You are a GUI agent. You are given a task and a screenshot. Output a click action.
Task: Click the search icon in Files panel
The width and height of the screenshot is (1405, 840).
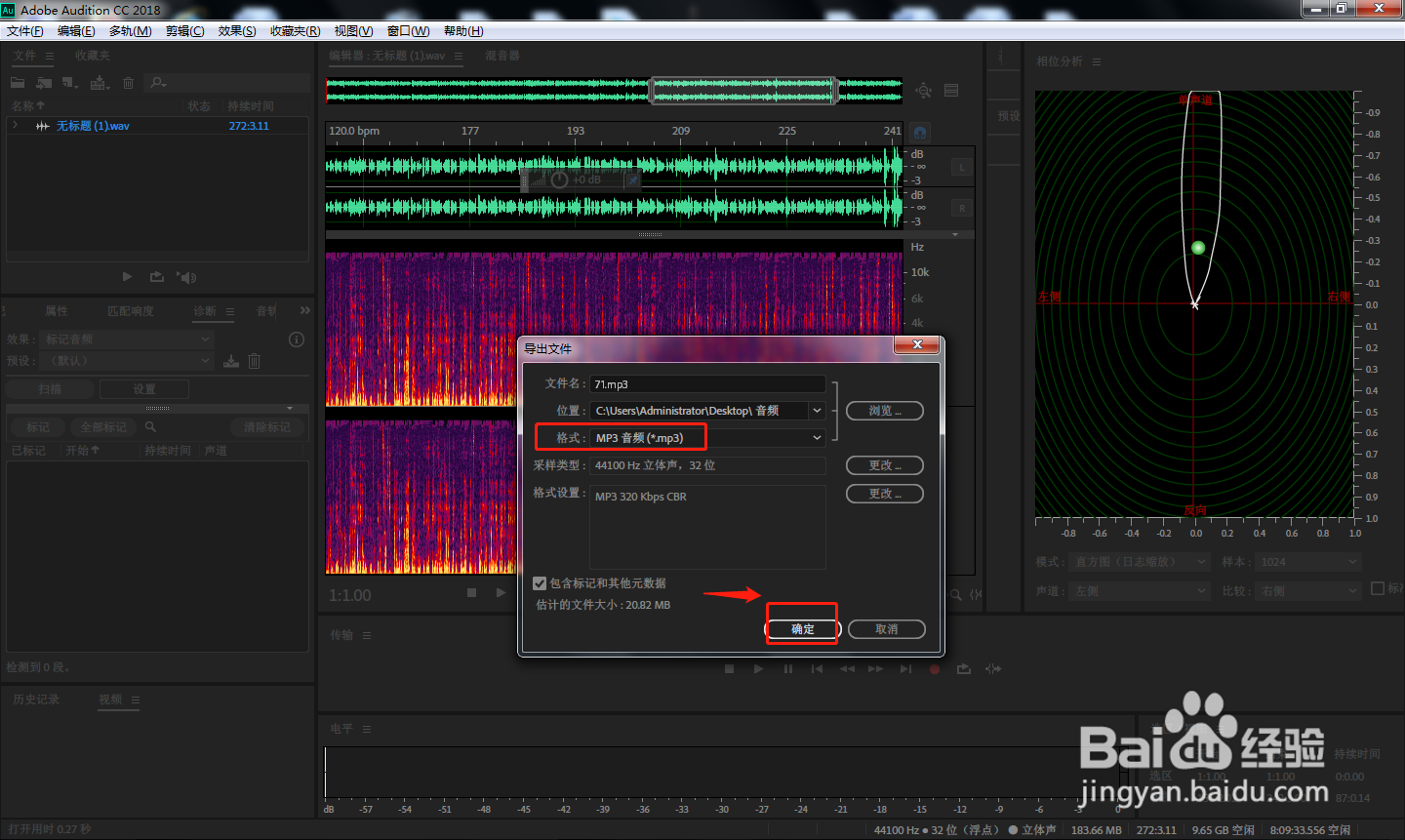158,83
